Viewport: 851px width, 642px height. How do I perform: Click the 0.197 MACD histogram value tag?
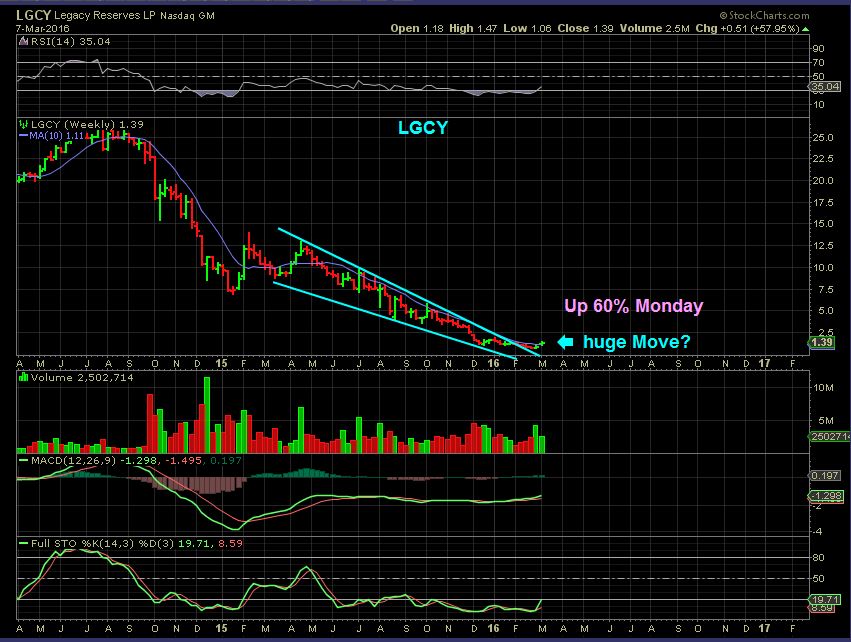click(x=824, y=476)
